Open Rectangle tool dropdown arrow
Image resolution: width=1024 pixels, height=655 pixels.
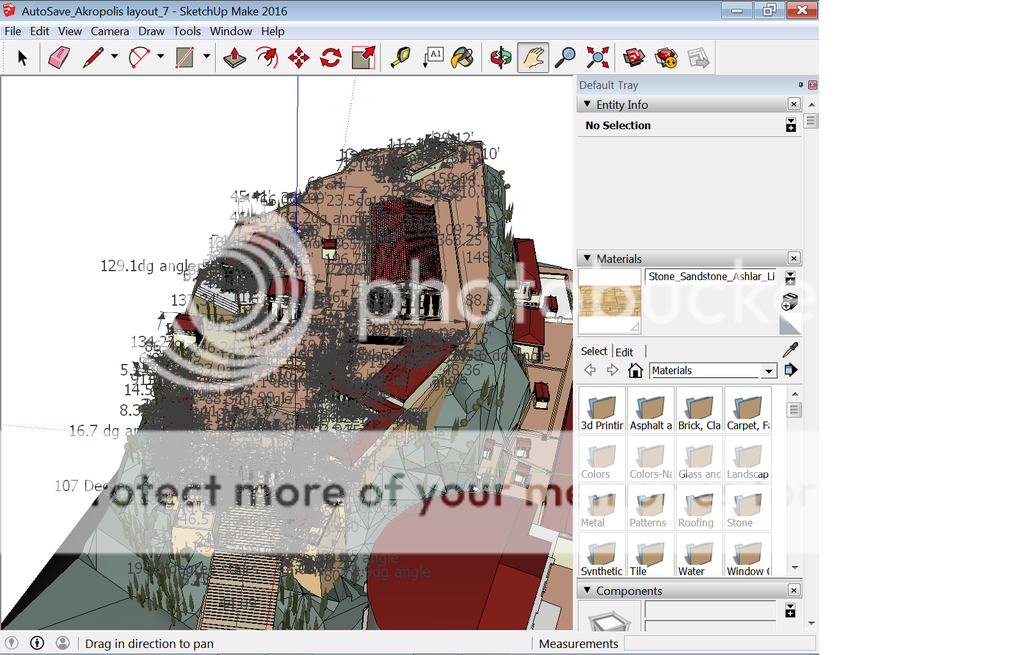(206, 57)
